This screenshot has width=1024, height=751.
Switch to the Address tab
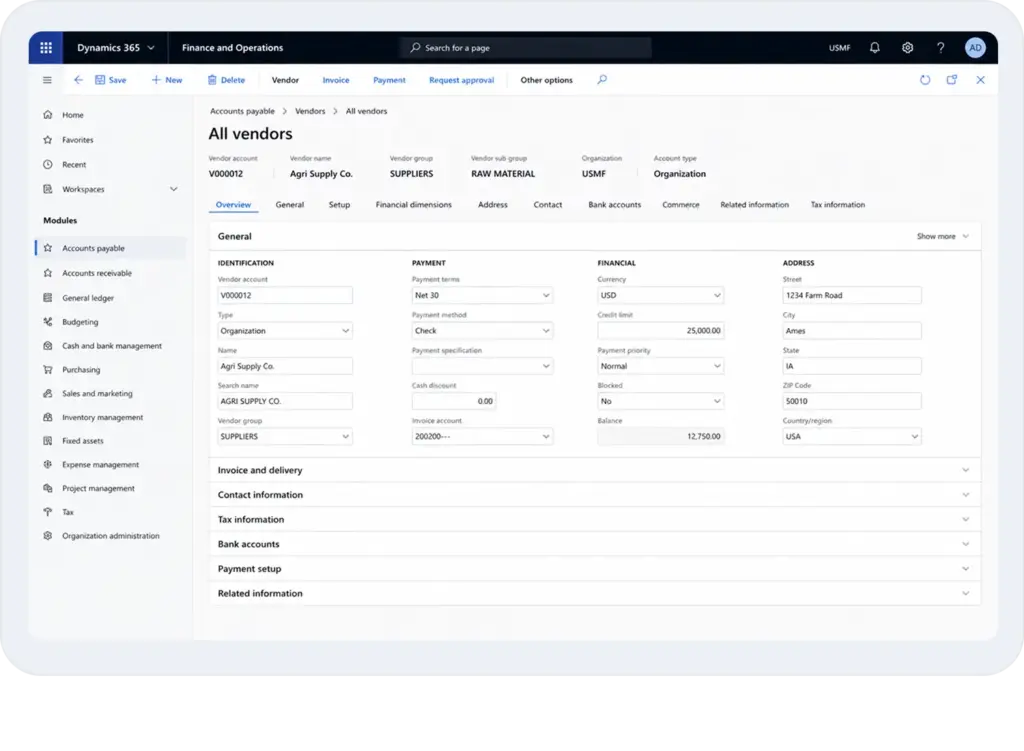[492, 204]
